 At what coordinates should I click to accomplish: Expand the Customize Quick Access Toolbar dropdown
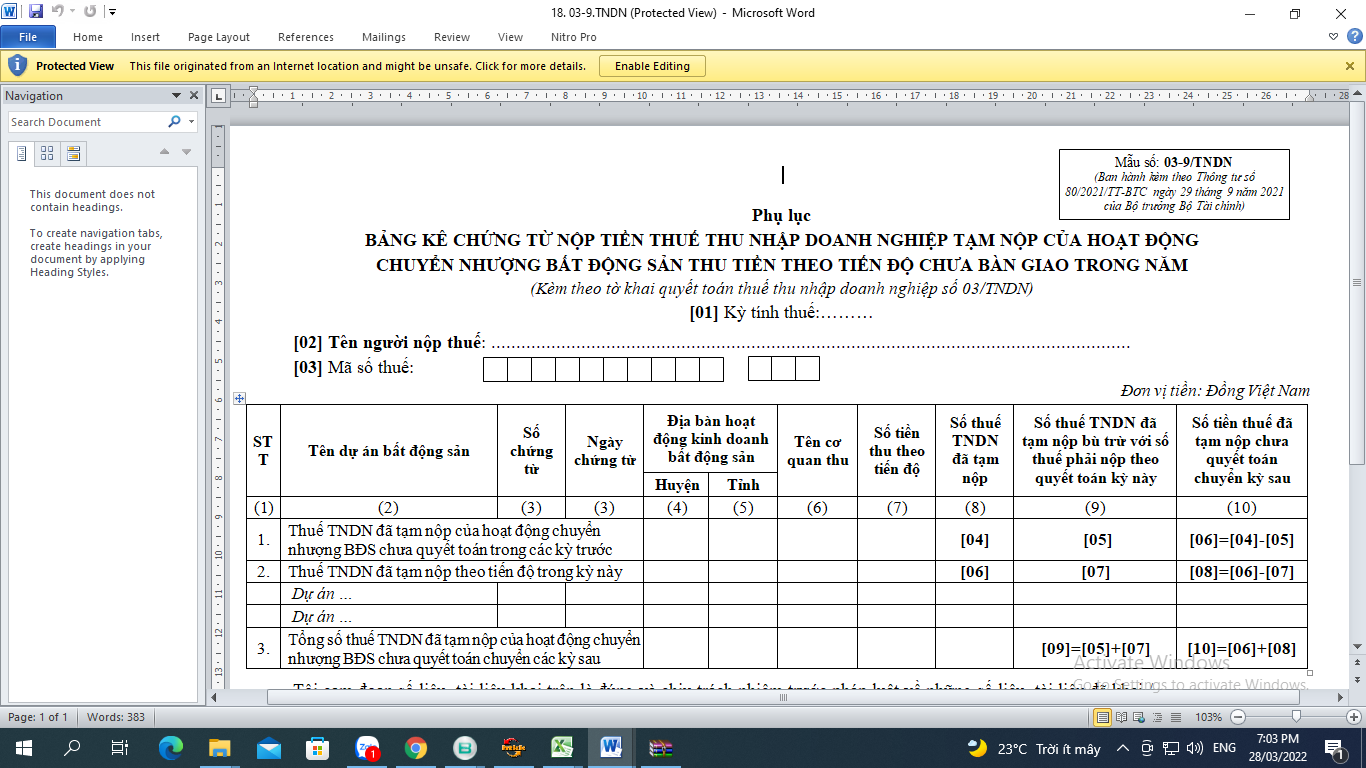point(112,12)
